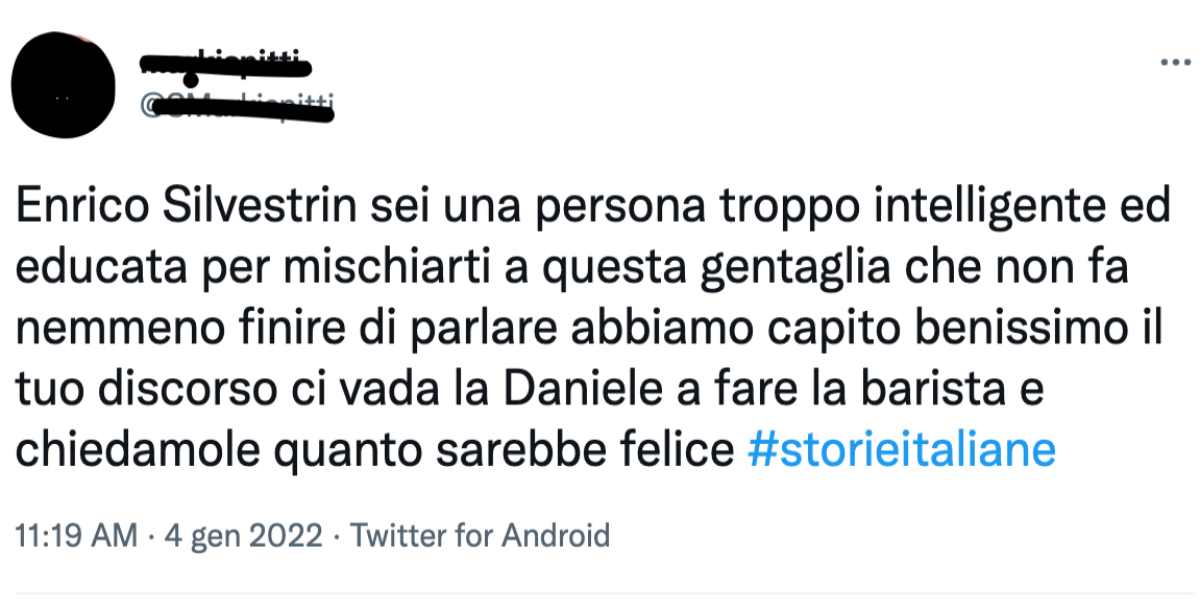The width and height of the screenshot is (1200, 600).
Task: Open the redacted display name of the author
Action: click(x=224, y=64)
